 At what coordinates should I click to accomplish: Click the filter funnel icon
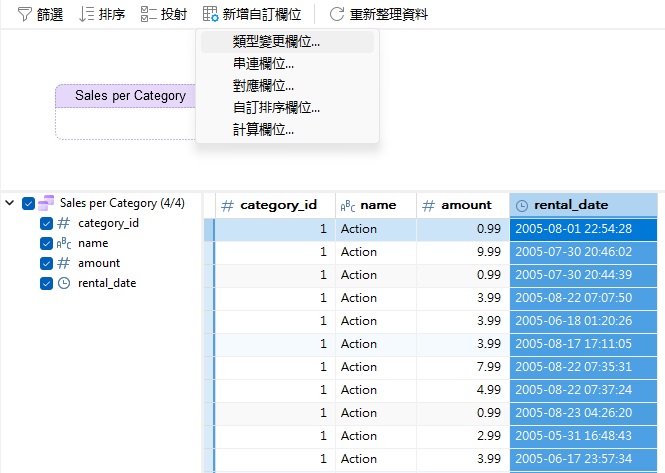point(24,14)
